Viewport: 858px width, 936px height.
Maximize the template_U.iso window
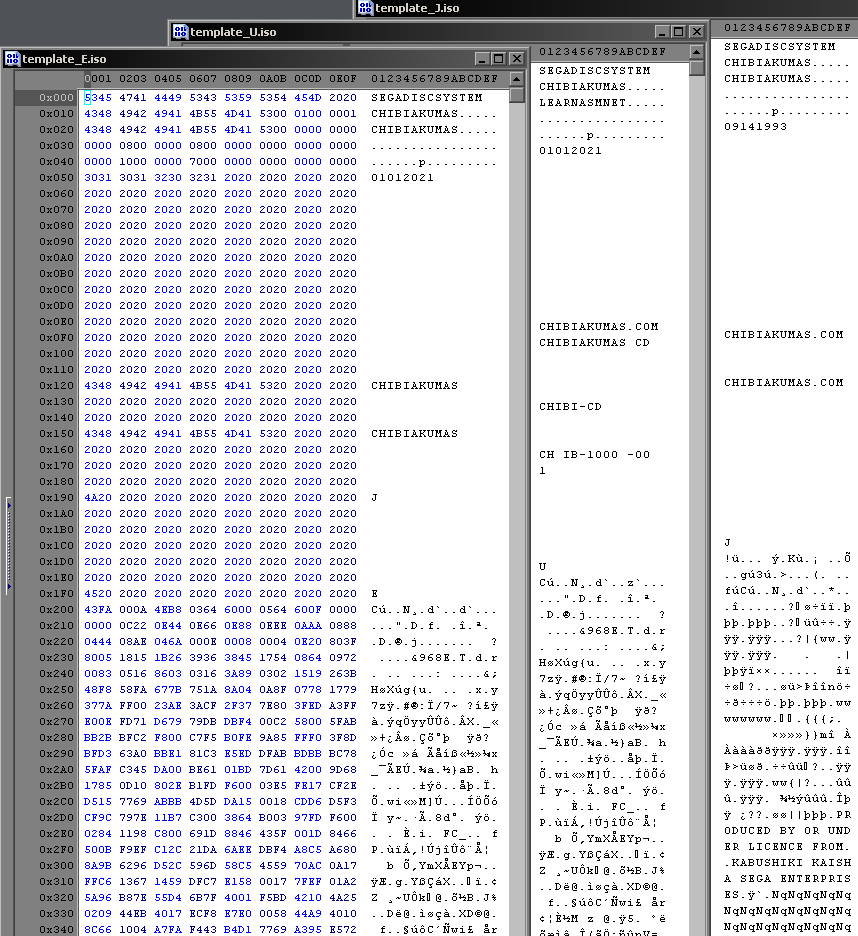[679, 32]
